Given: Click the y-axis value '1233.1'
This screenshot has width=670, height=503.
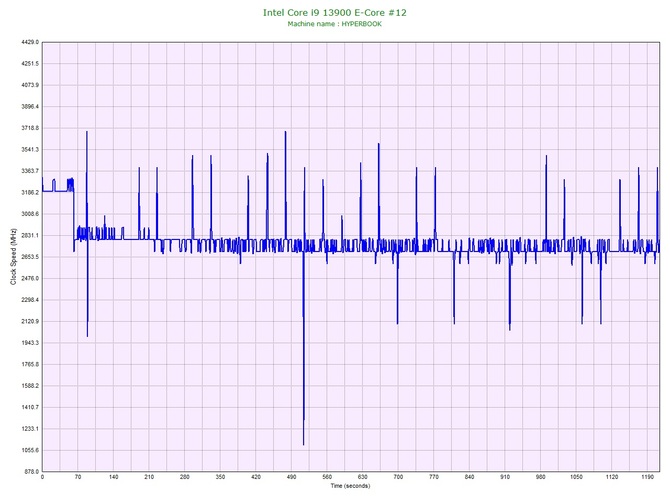Looking at the screenshot, I should click(x=30, y=429).
